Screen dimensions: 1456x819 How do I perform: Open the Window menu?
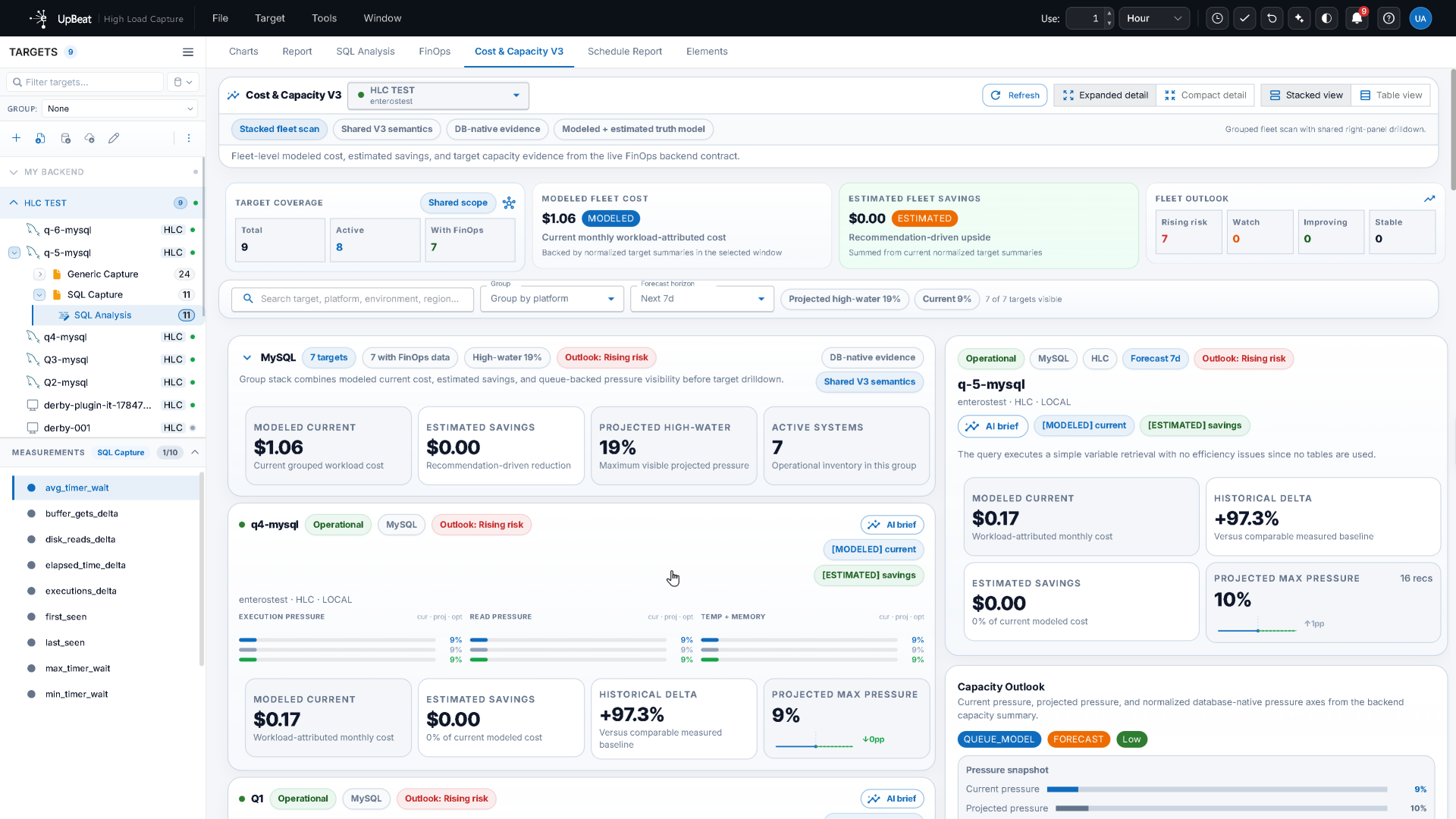(382, 18)
